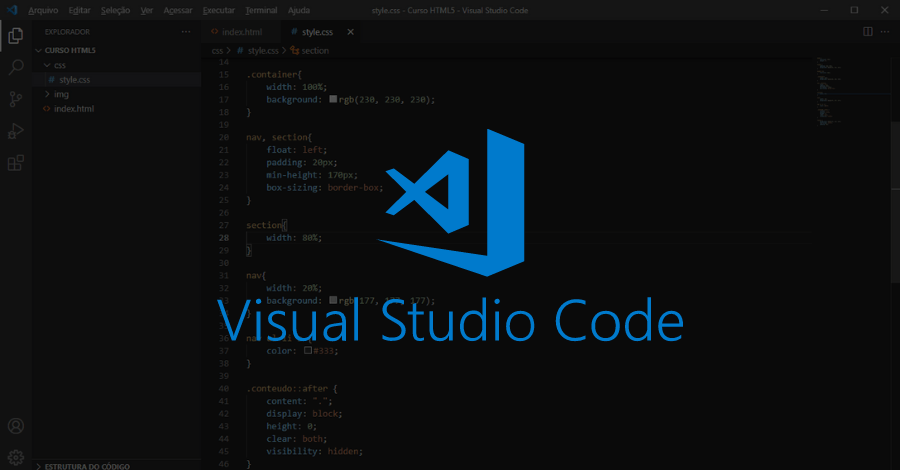Click the VS Code logo in title bar
This screenshot has height=470, width=900.
click(12, 10)
